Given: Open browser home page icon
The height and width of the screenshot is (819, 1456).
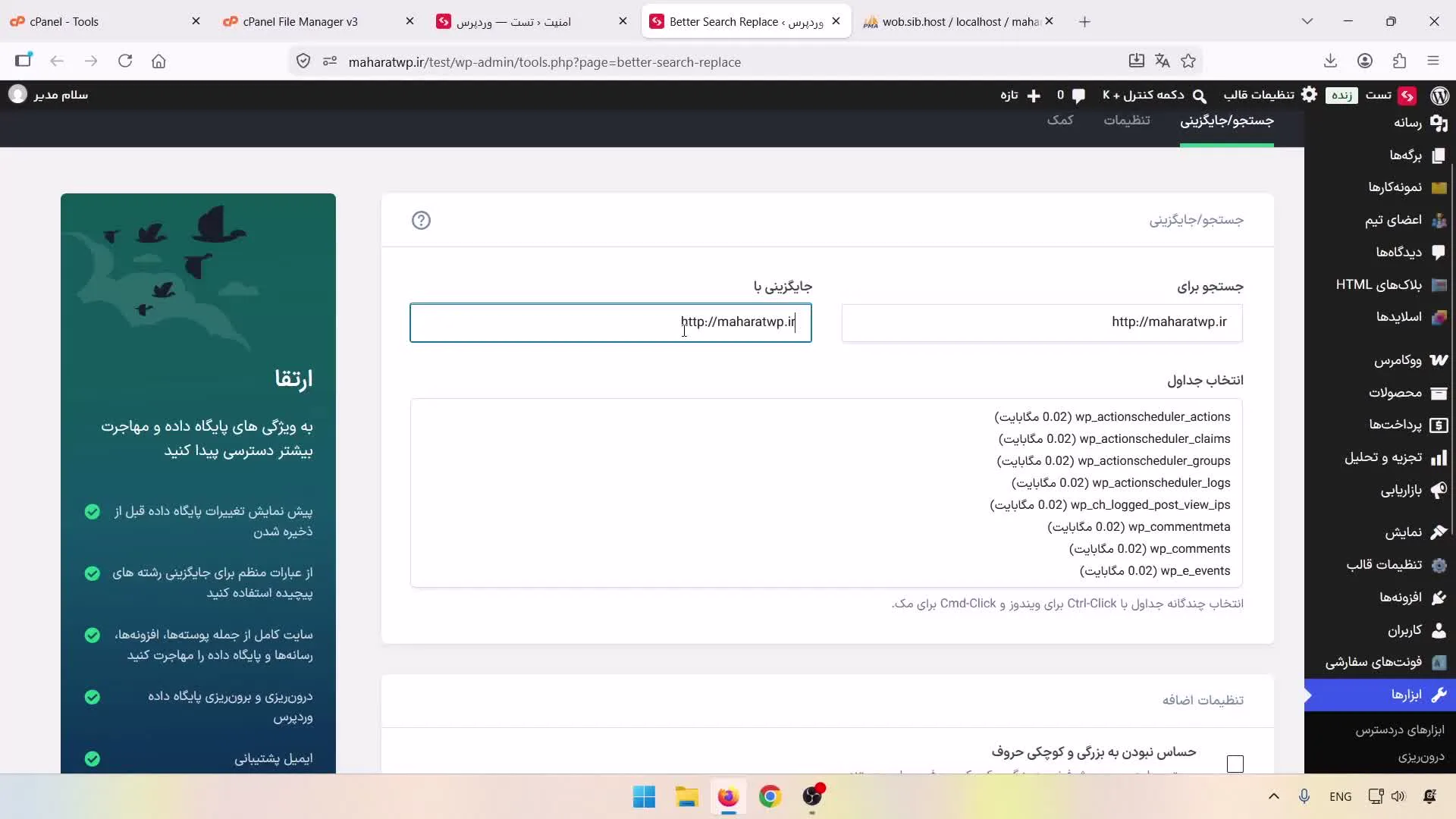Looking at the screenshot, I should [158, 61].
